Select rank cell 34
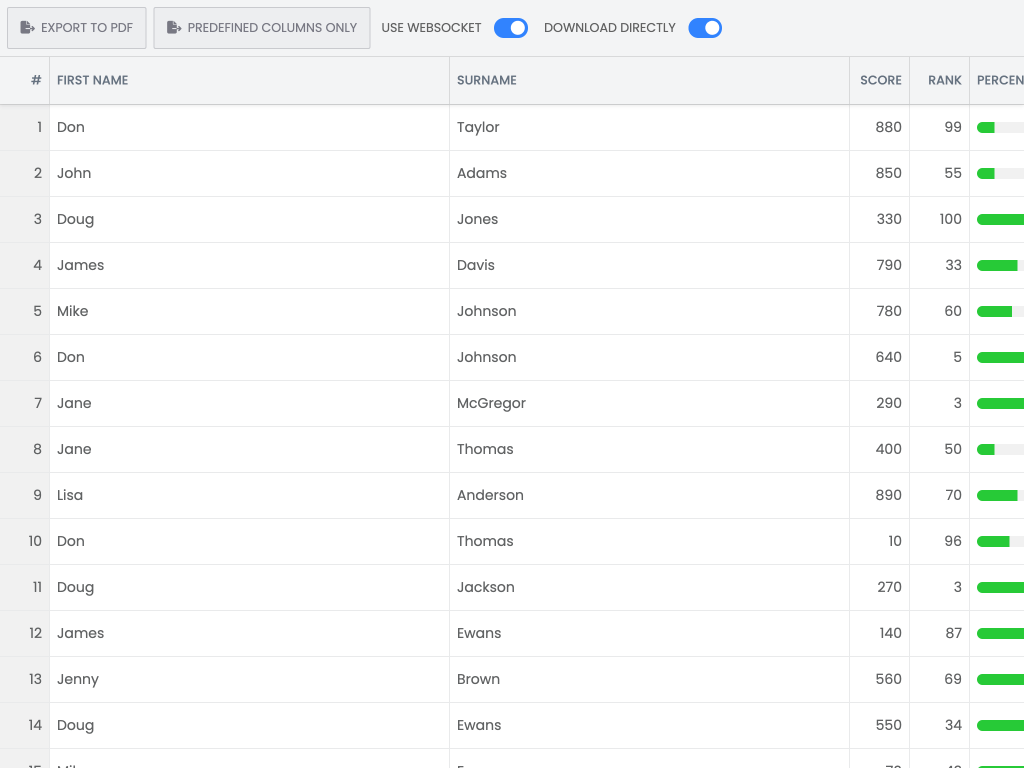This screenshot has height=768, width=1024. click(939, 726)
